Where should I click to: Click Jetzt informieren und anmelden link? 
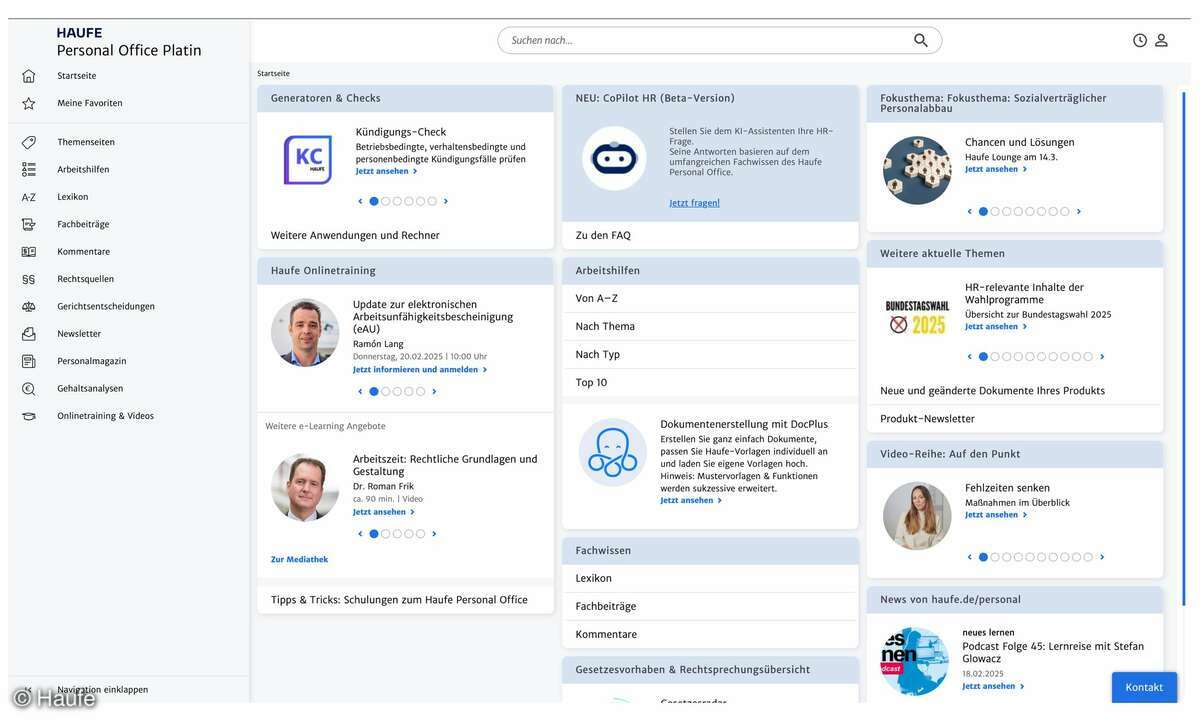click(x=420, y=370)
